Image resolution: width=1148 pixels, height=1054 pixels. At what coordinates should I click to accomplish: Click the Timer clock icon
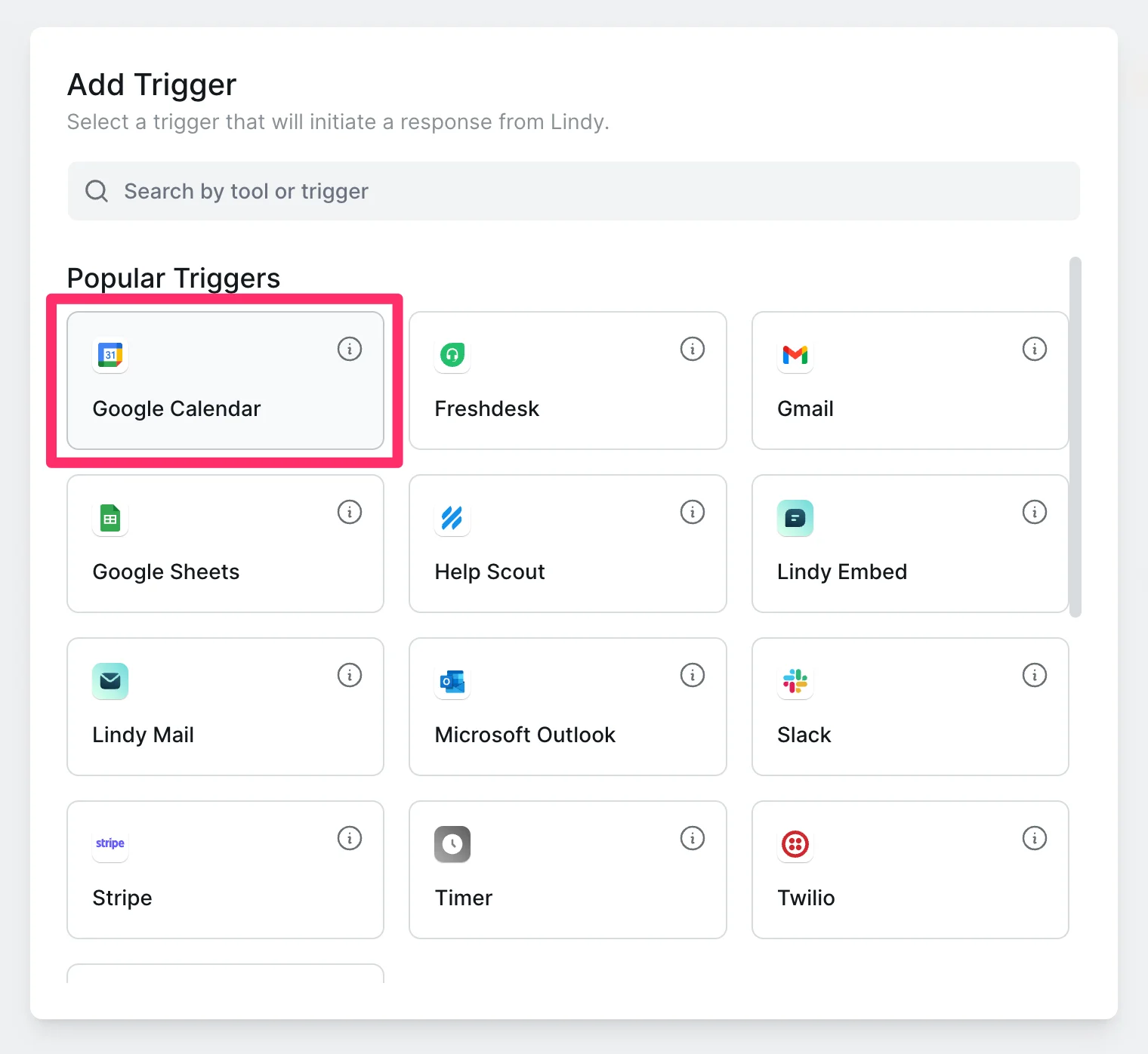tap(452, 844)
